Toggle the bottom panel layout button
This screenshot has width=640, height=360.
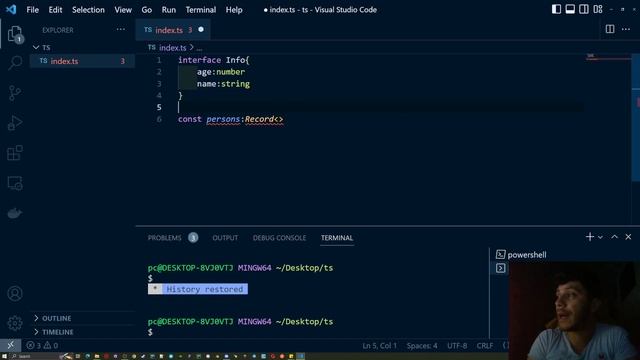tap(570, 9)
